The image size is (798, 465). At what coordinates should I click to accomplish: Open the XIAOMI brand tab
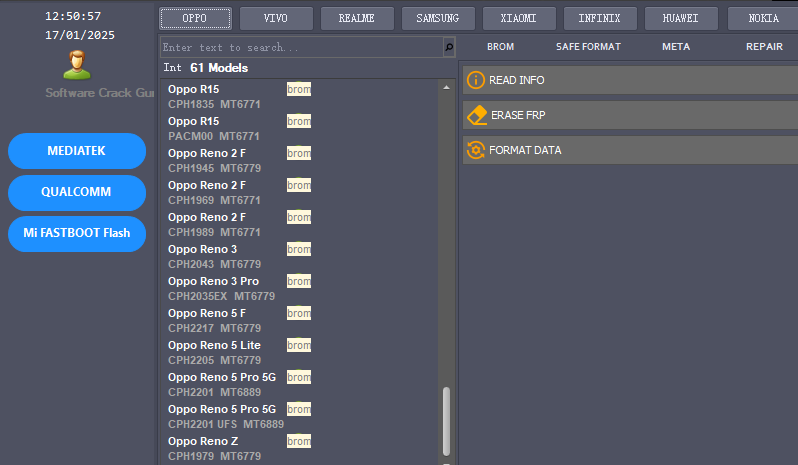tap(519, 18)
